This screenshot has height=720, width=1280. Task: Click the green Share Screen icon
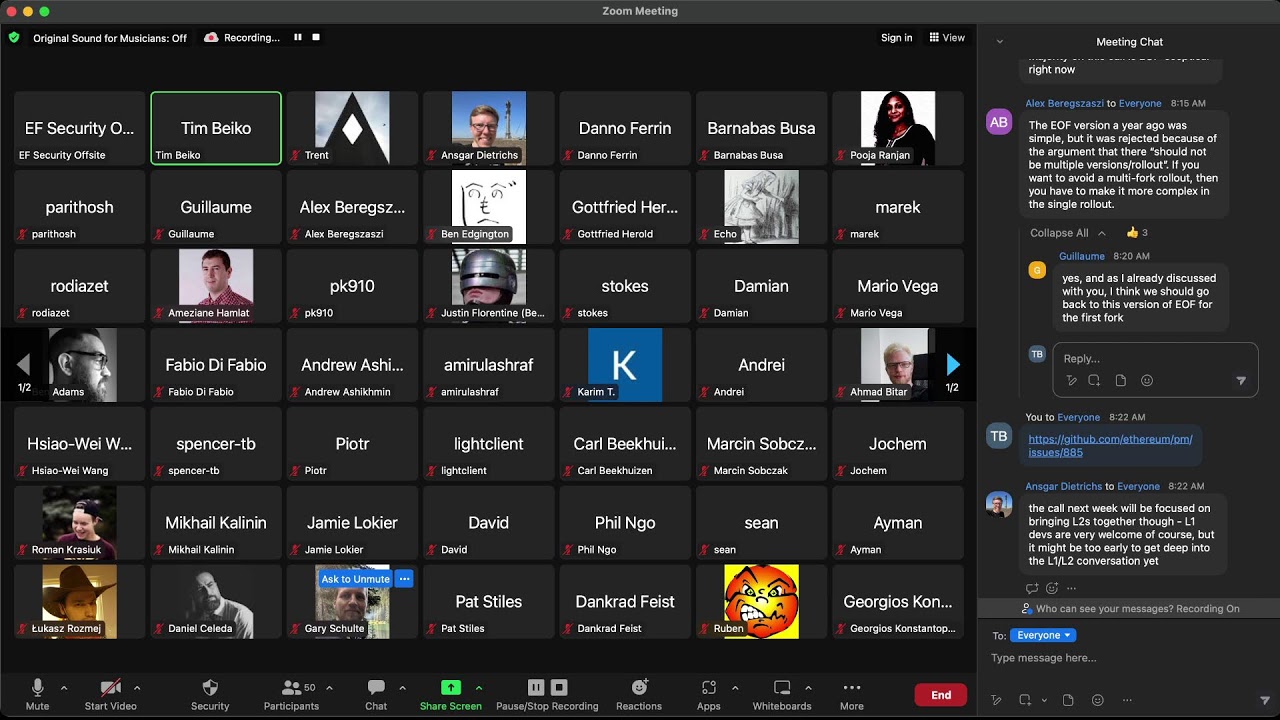451,688
